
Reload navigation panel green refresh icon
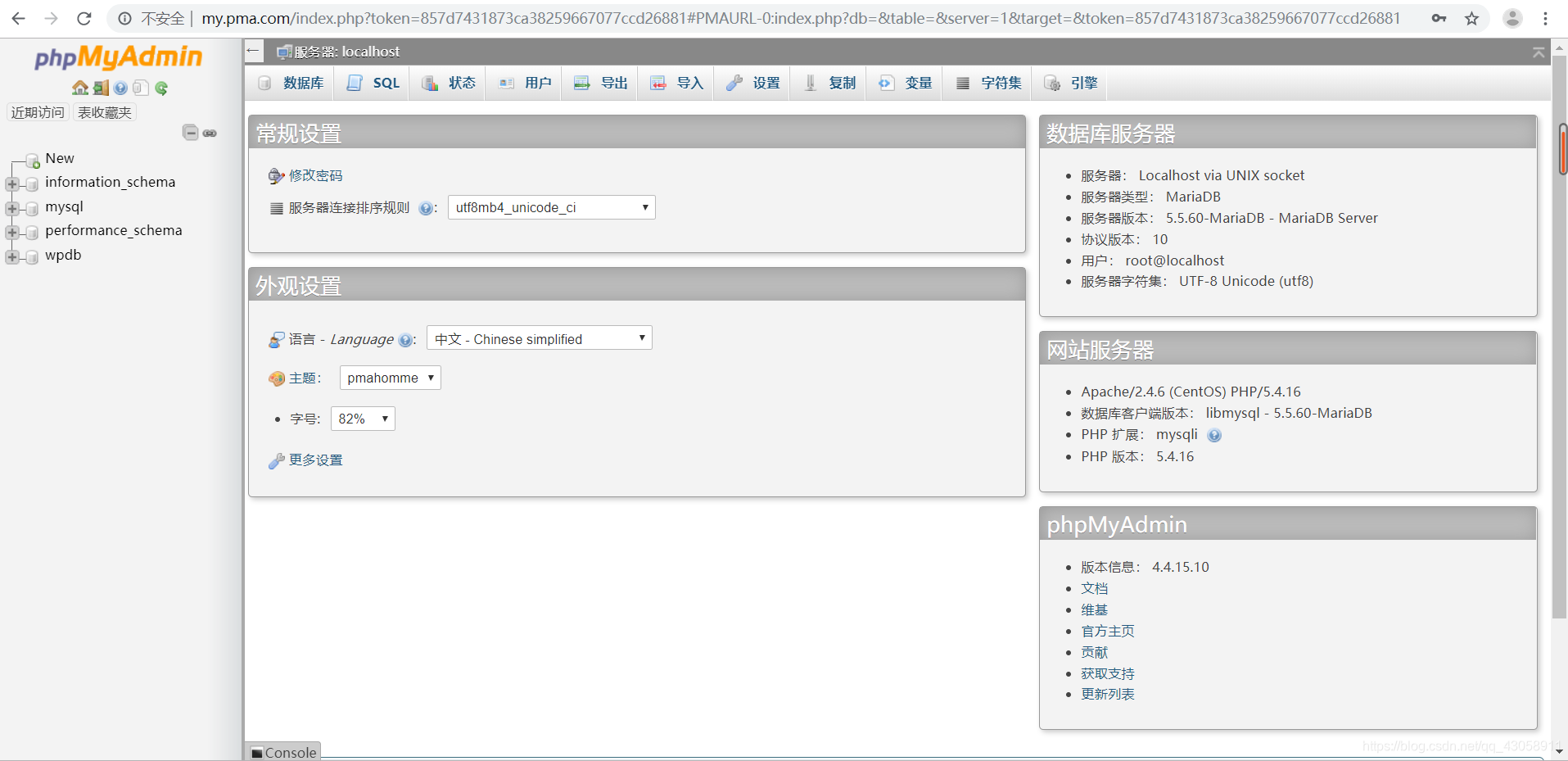pyautogui.click(x=161, y=88)
